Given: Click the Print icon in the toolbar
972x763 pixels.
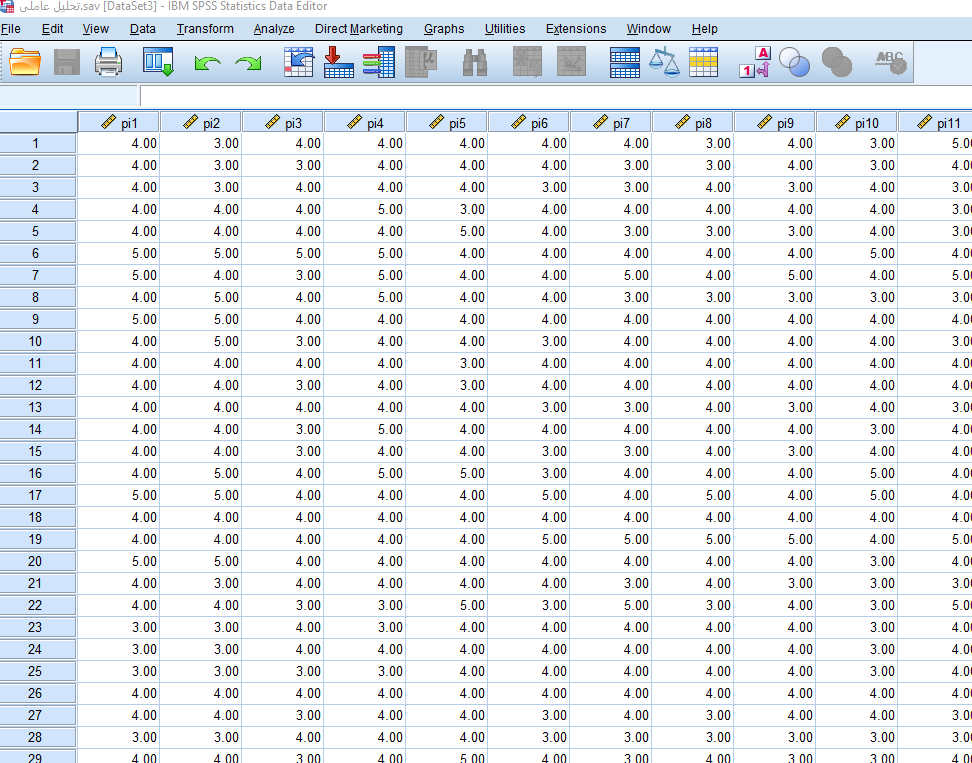Looking at the screenshot, I should (x=108, y=63).
